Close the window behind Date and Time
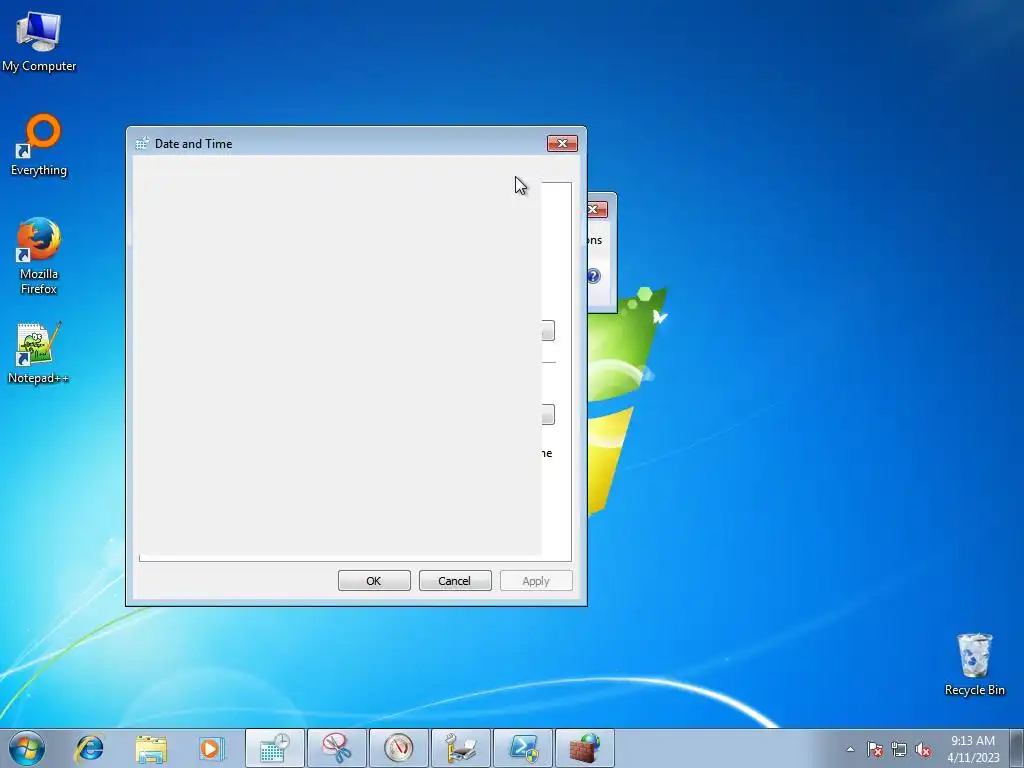Image resolution: width=1024 pixels, height=768 pixels. tap(597, 209)
